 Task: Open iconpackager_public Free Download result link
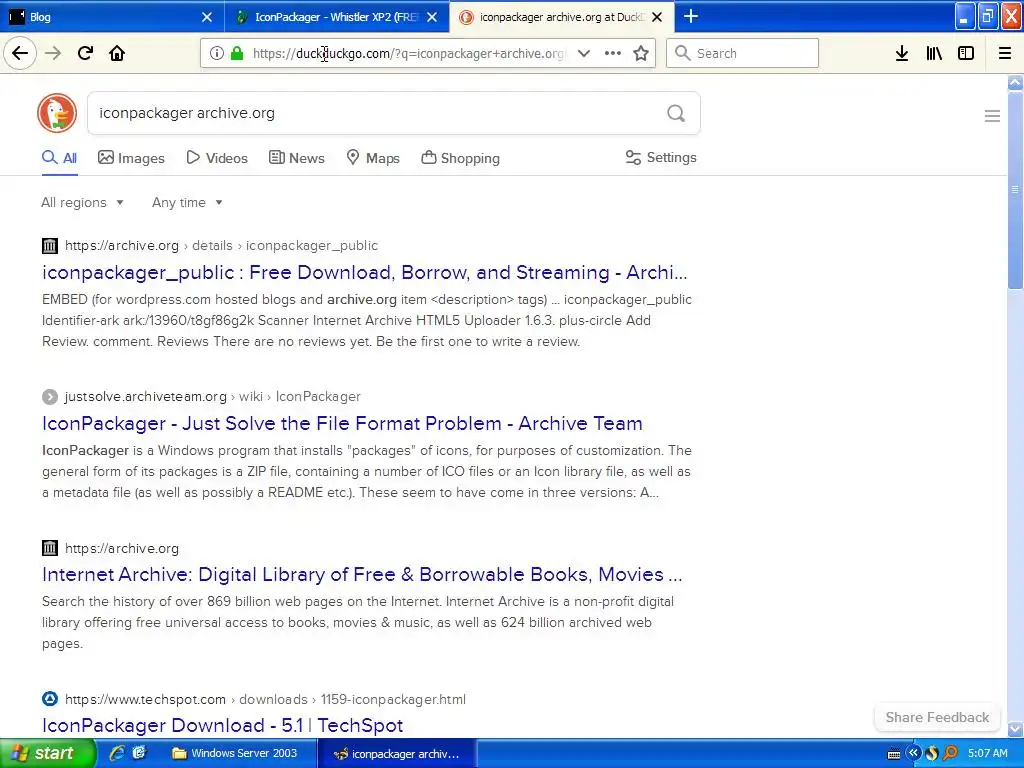click(x=364, y=272)
